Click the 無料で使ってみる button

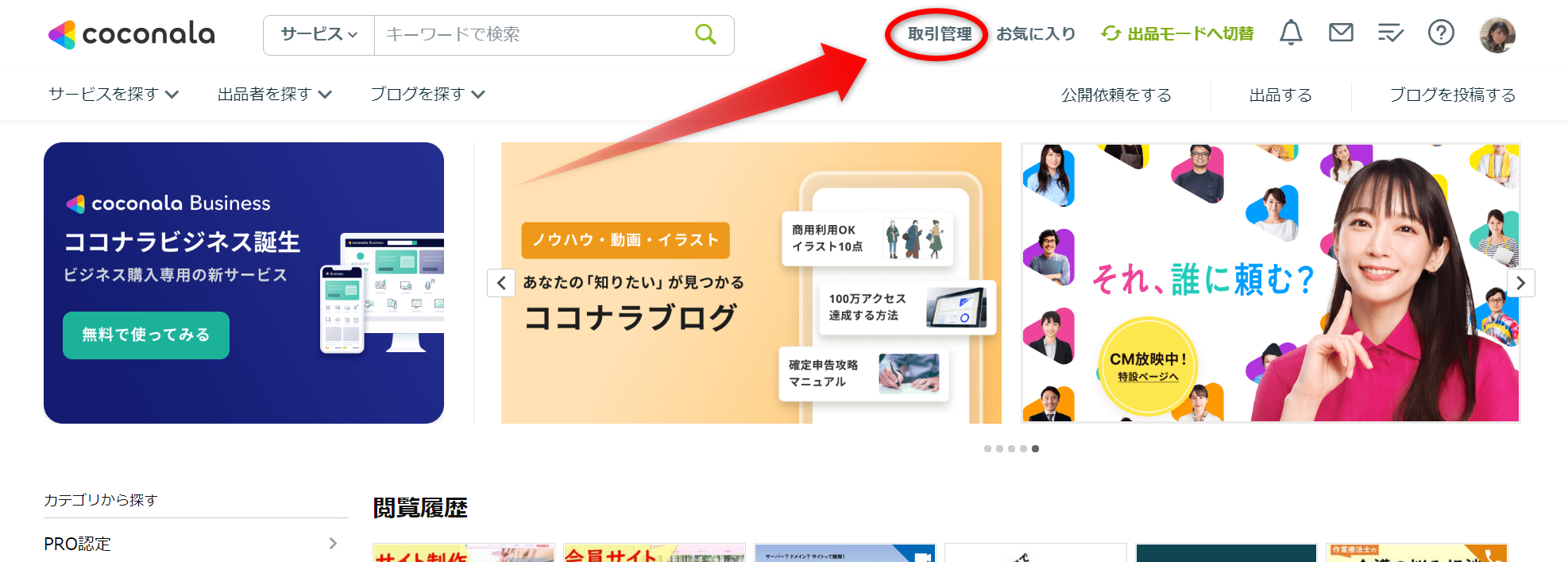coord(146,335)
